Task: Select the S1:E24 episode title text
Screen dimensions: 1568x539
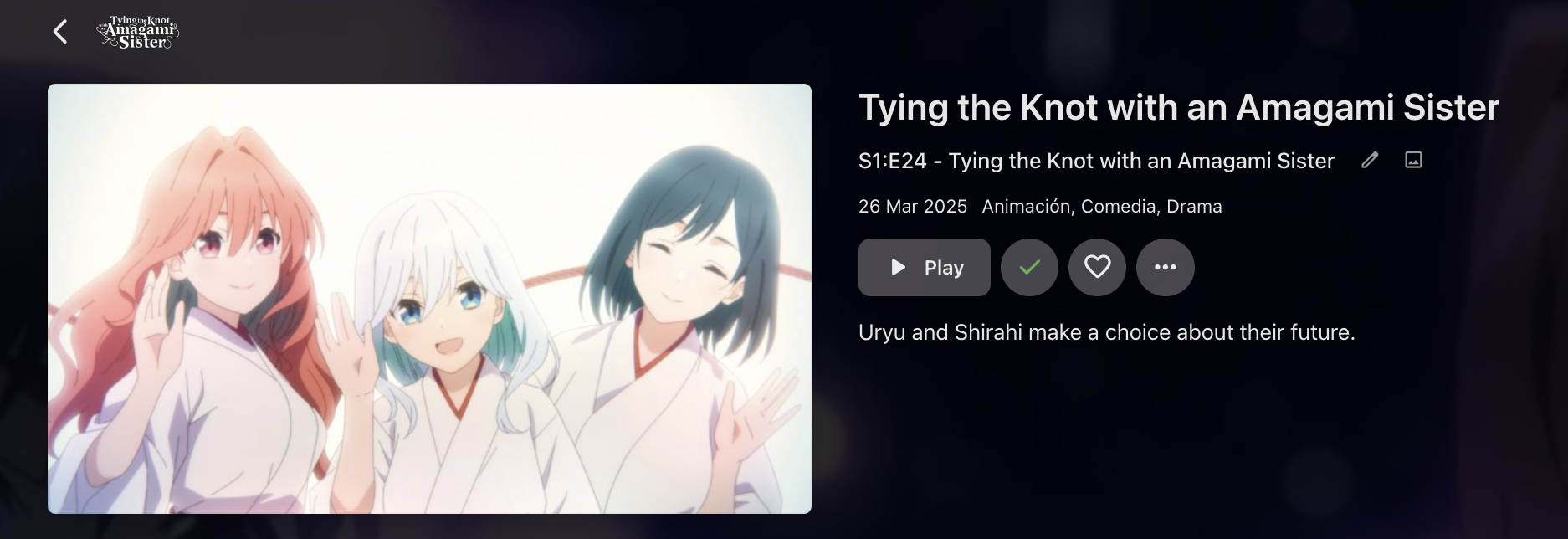Action: pos(1096,161)
